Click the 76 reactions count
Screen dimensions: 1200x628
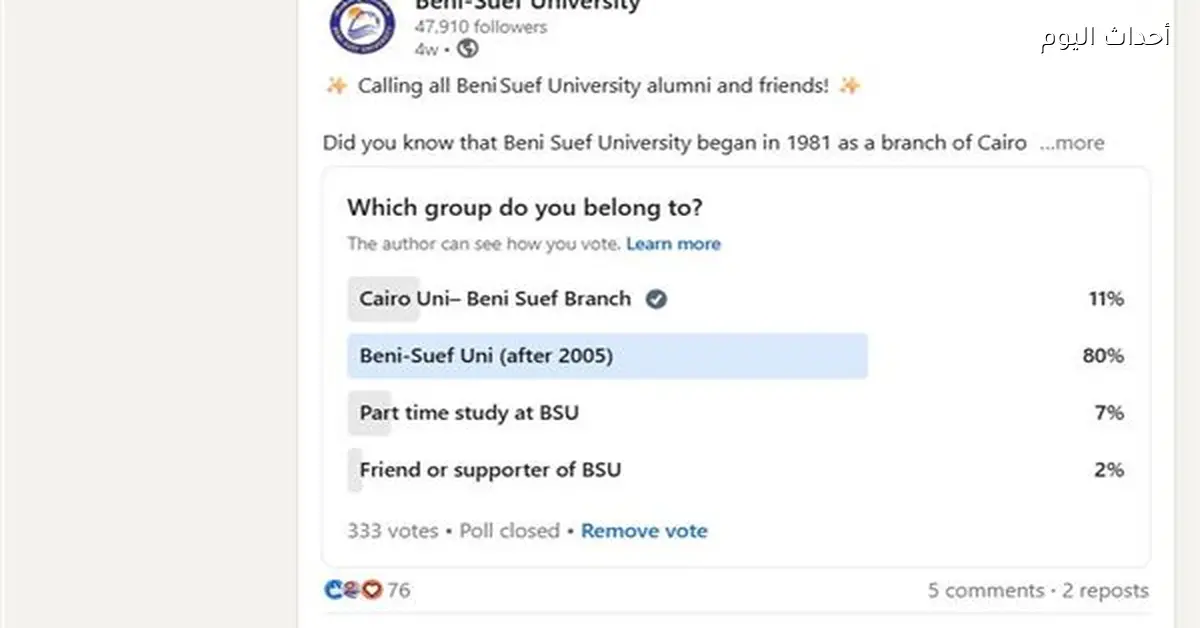(x=399, y=591)
